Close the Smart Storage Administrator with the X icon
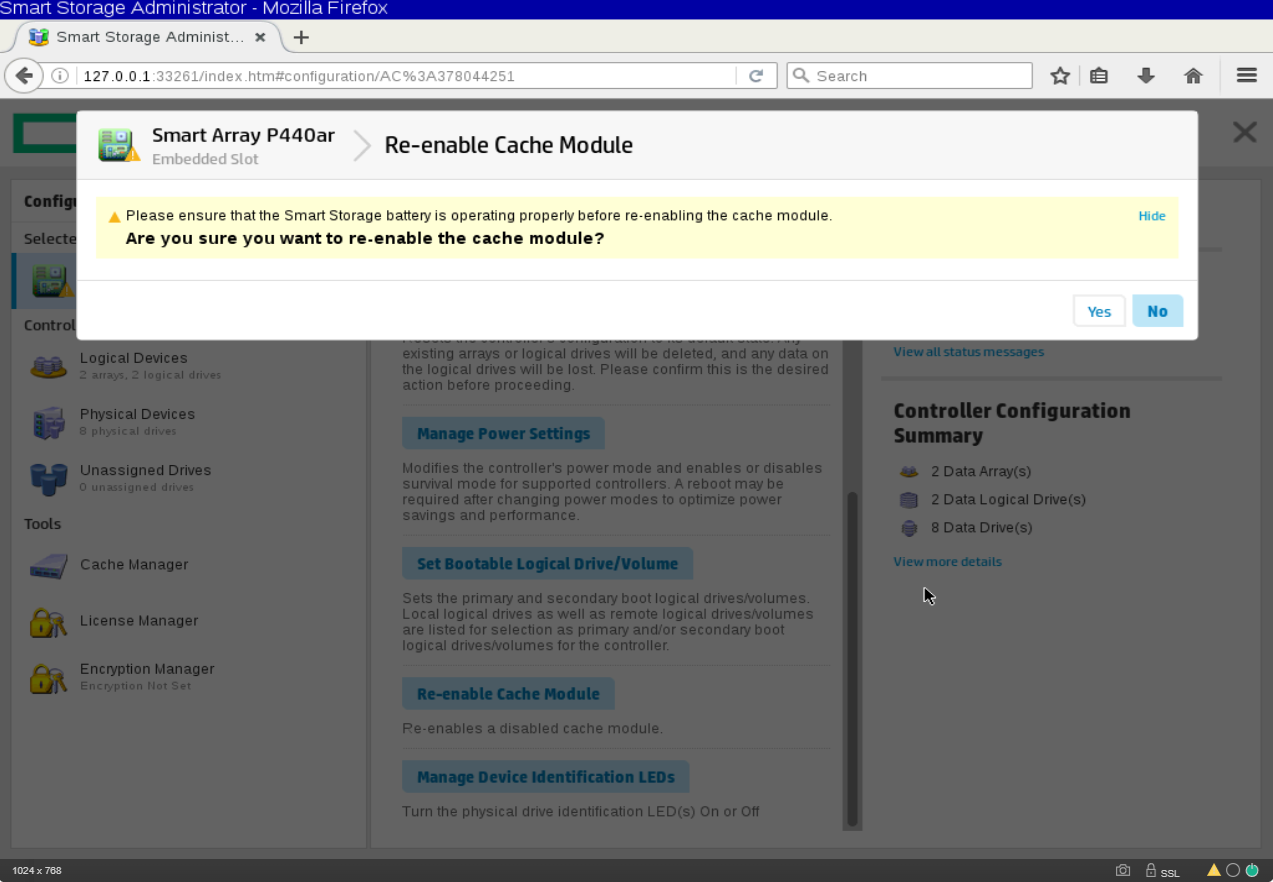Image resolution: width=1273 pixels, height=882 pixels. click(x=1244, y=132)
